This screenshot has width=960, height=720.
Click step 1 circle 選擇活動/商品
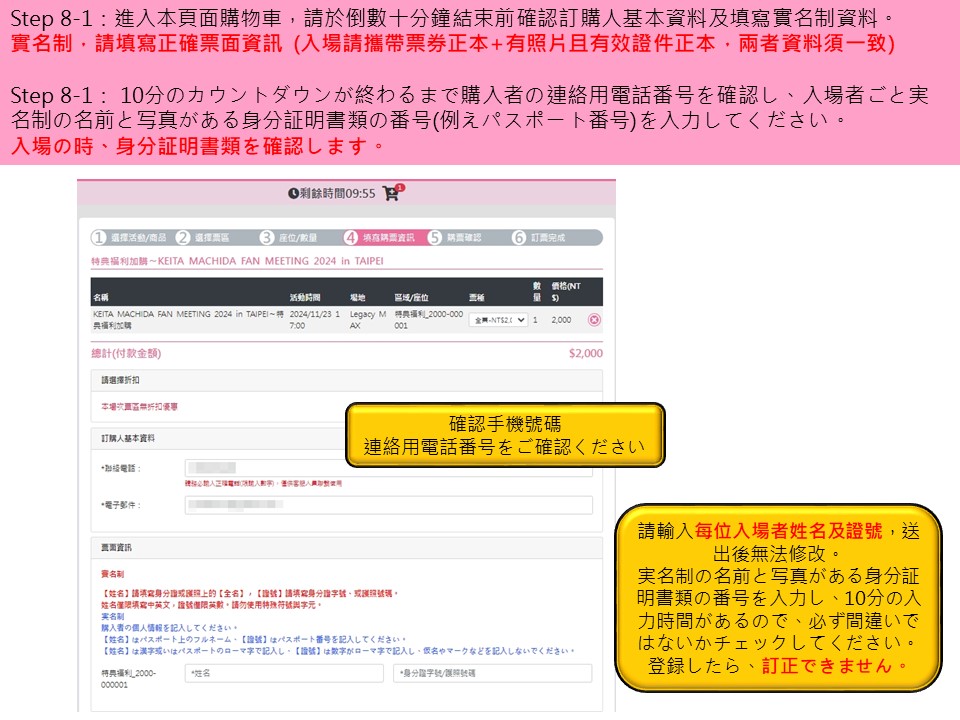pos(99,238)
